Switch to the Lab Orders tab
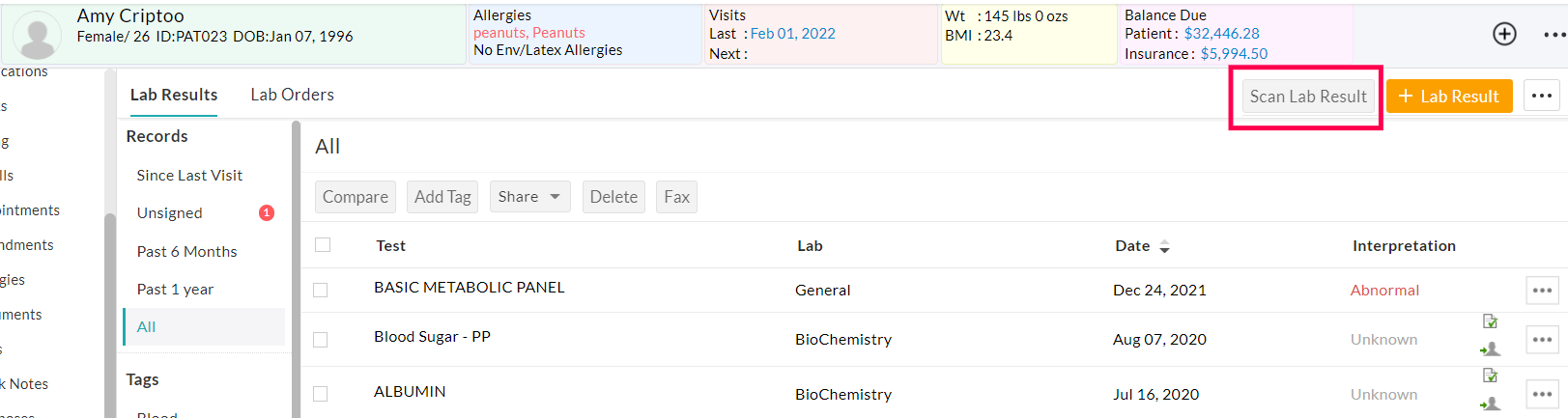Screen dimensions: 1568x418 292,95
